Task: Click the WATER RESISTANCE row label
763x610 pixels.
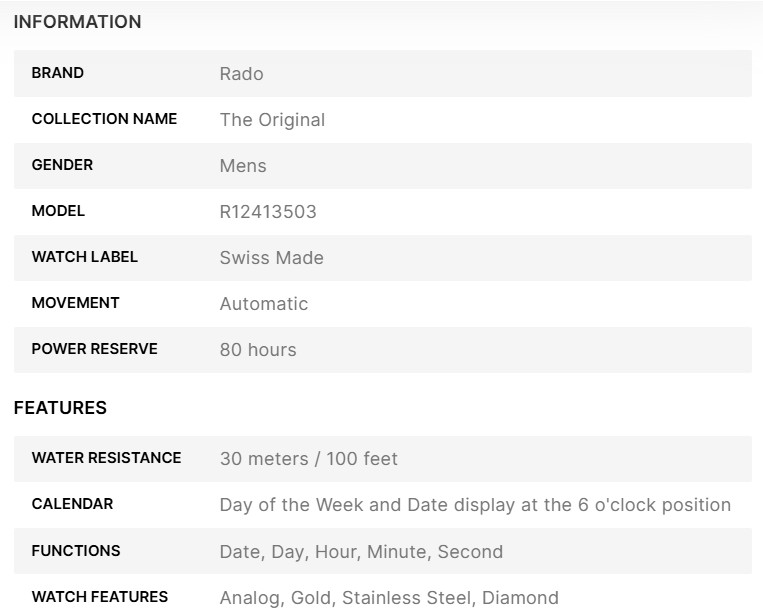Action: coord(106,458)
